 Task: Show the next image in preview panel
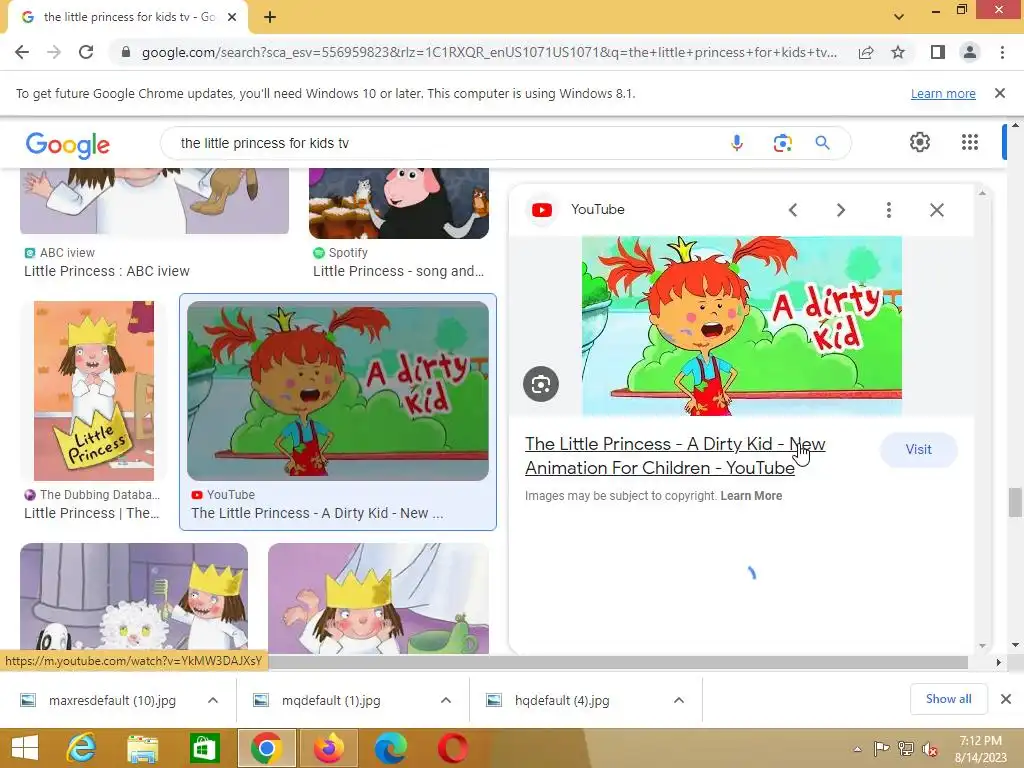pos(841,210)
